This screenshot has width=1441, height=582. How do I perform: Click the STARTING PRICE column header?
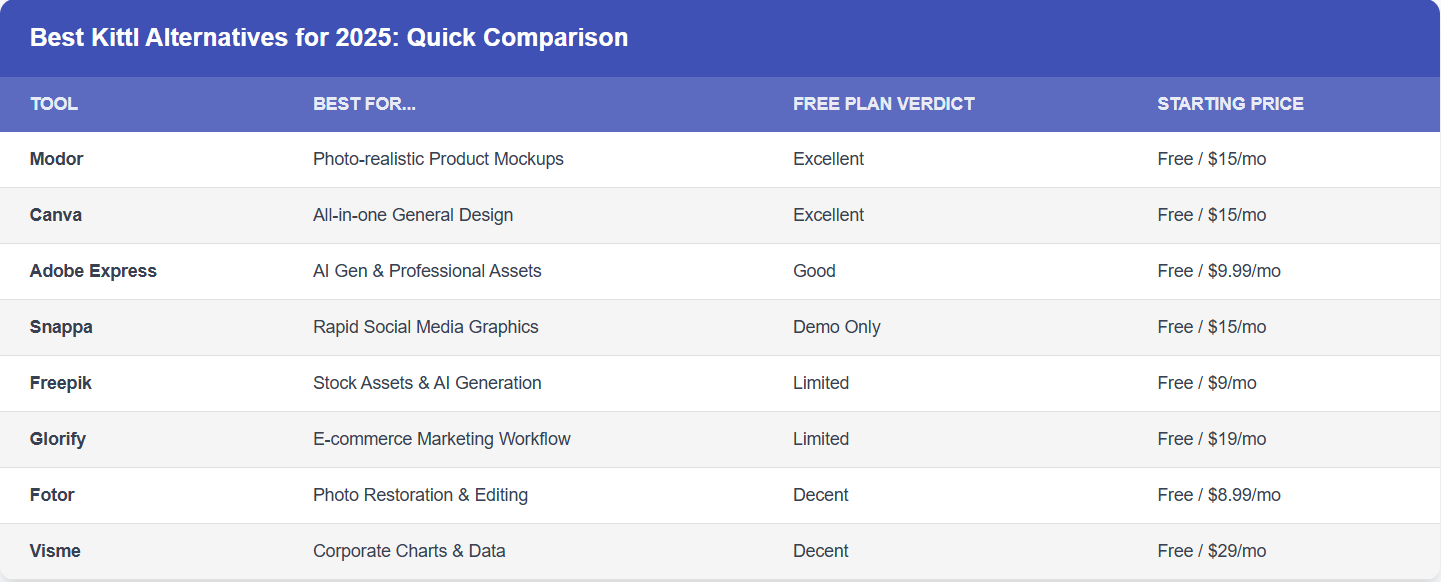(1230, 104)
